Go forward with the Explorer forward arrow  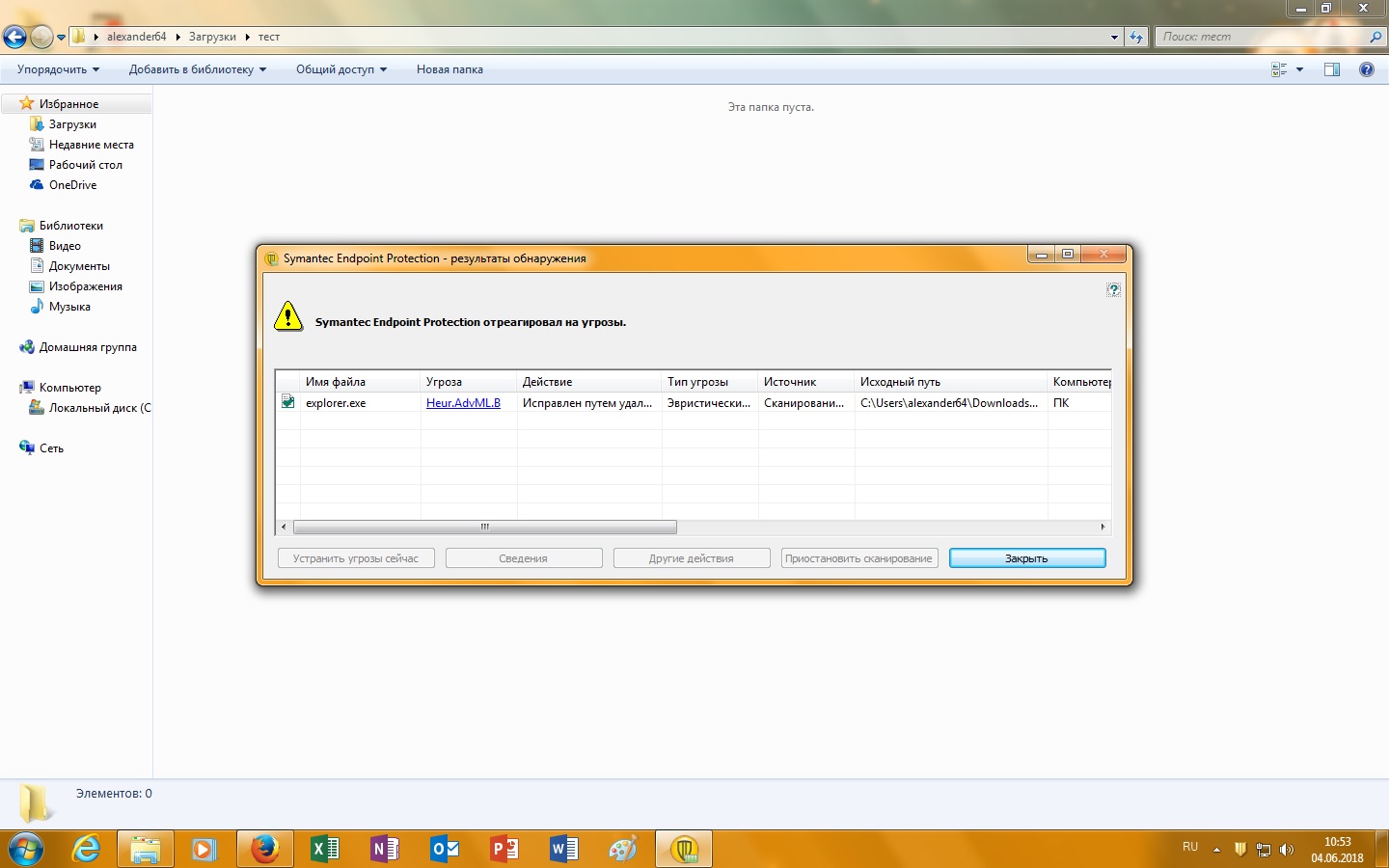point(41,37)
